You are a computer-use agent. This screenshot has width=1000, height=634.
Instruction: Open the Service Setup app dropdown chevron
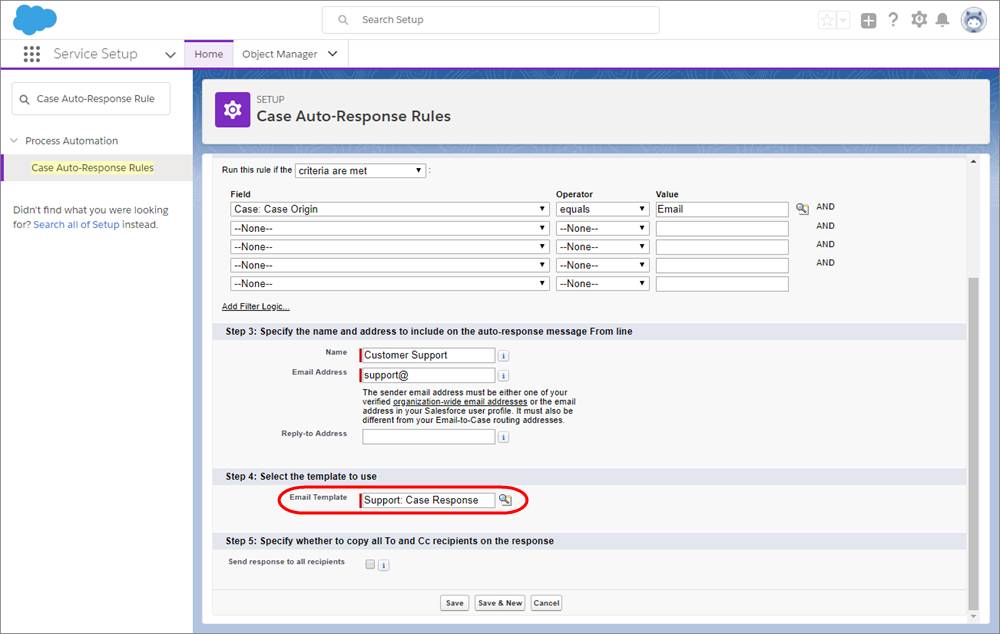[170, 55]
